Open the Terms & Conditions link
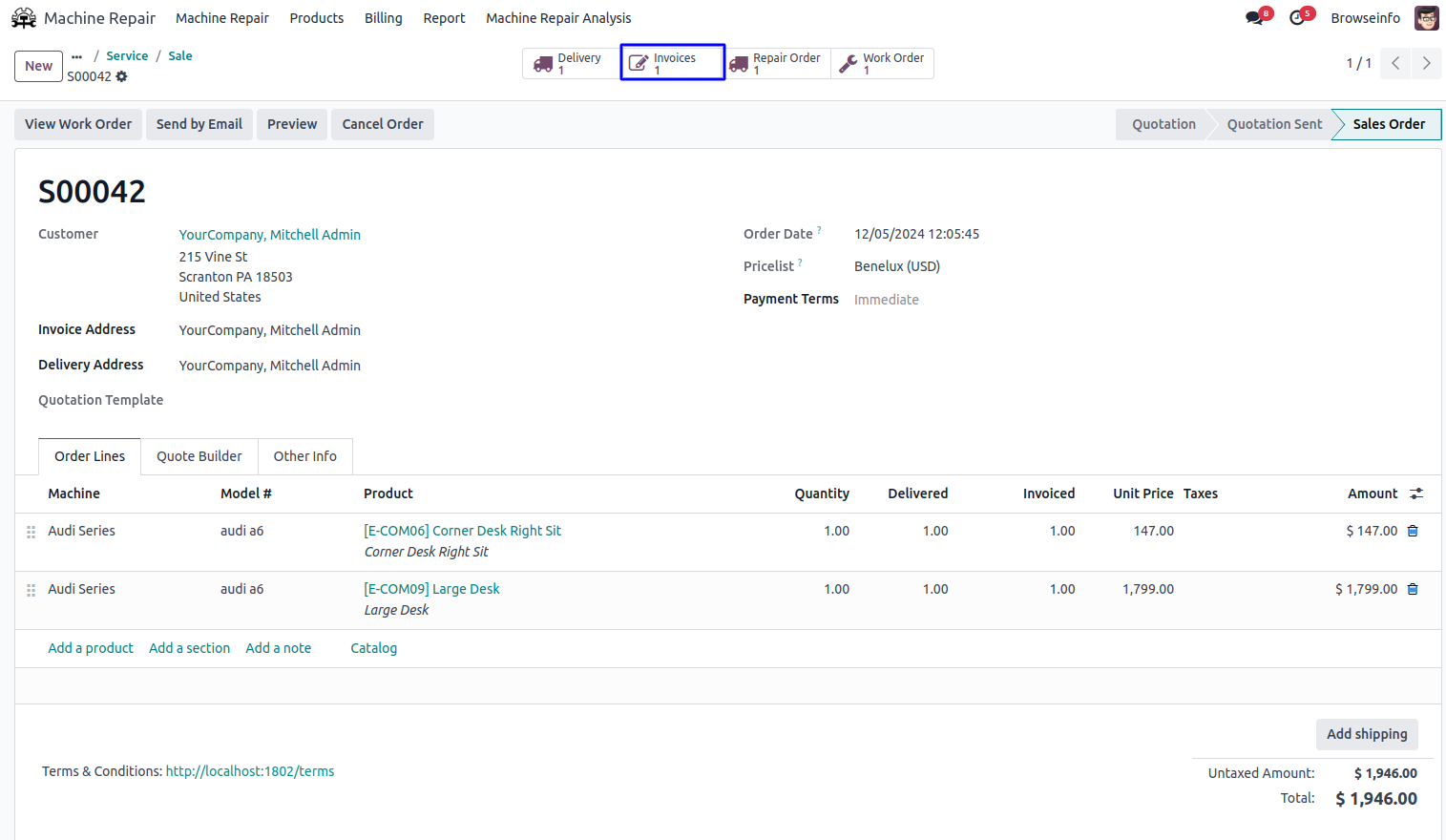The height and width of the screenshot is (840, 1446). tap(250, 771)
